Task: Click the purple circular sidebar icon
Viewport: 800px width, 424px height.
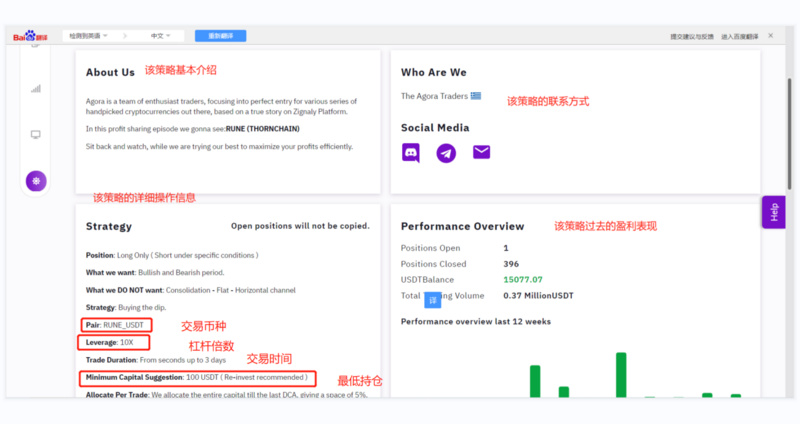Action: tap(36, 181)
